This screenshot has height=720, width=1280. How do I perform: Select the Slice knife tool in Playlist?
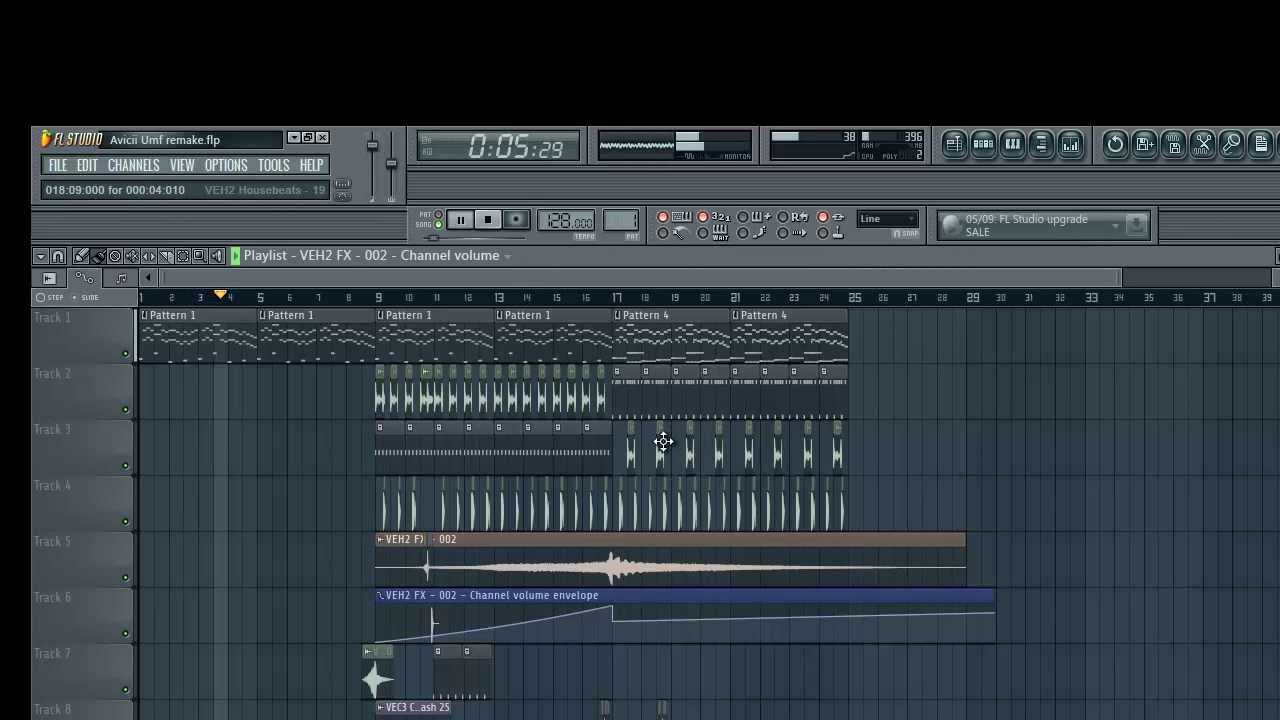point(166,256)
